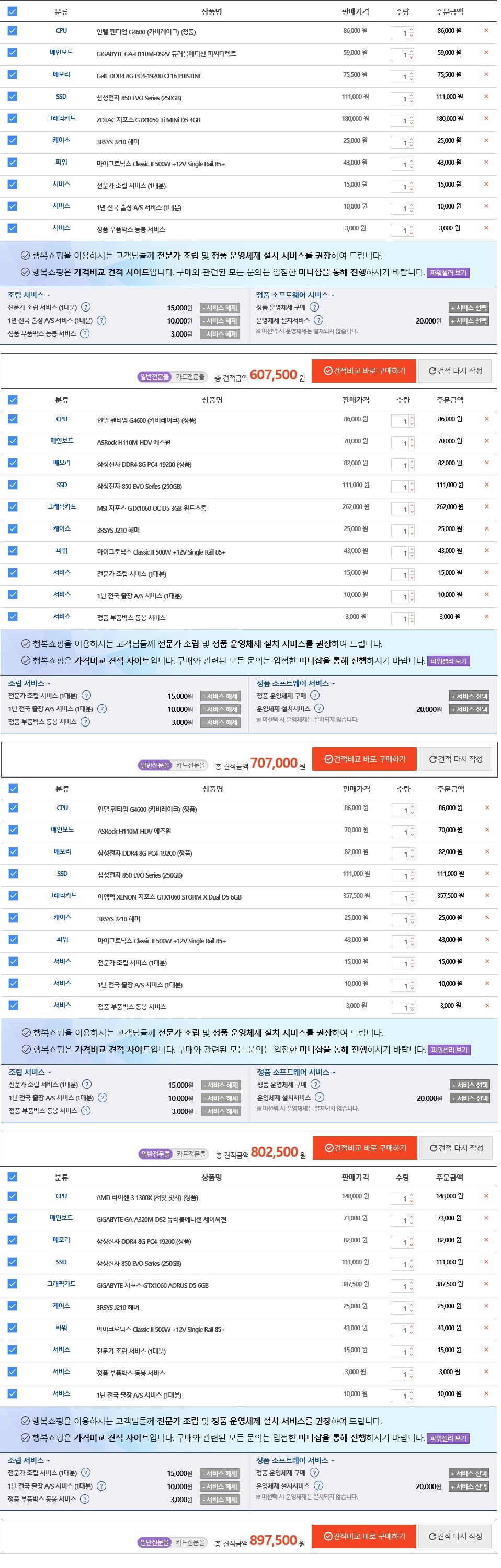Toggle the MSI GTX1060 OC row checkbox
501x1568 pixels.
coord(13,506)
